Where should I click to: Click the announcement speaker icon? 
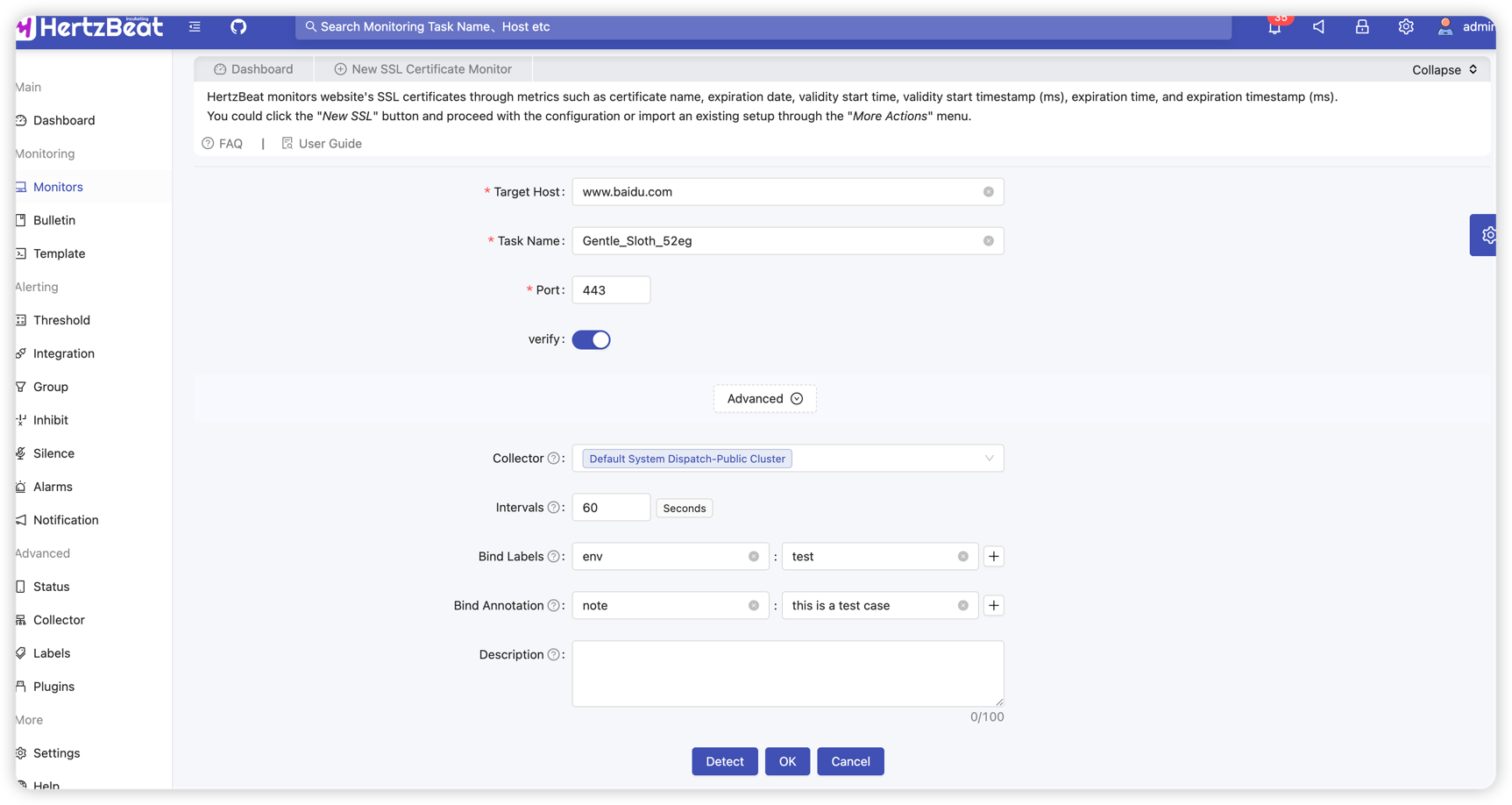[1318, 27]
